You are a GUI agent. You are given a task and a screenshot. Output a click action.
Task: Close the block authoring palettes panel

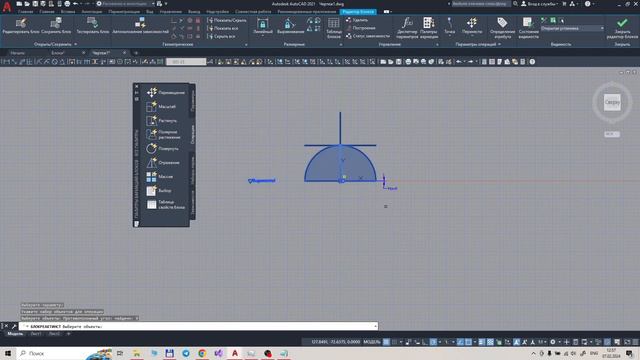[136, 87]
